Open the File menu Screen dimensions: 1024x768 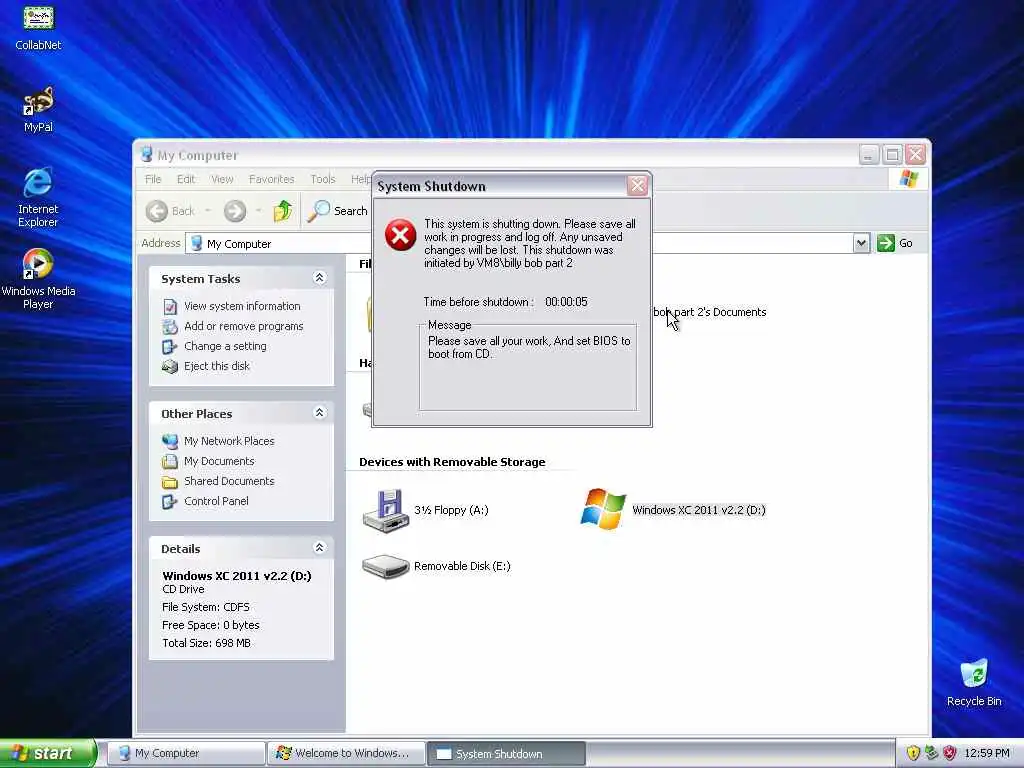(x=153, y=179)
